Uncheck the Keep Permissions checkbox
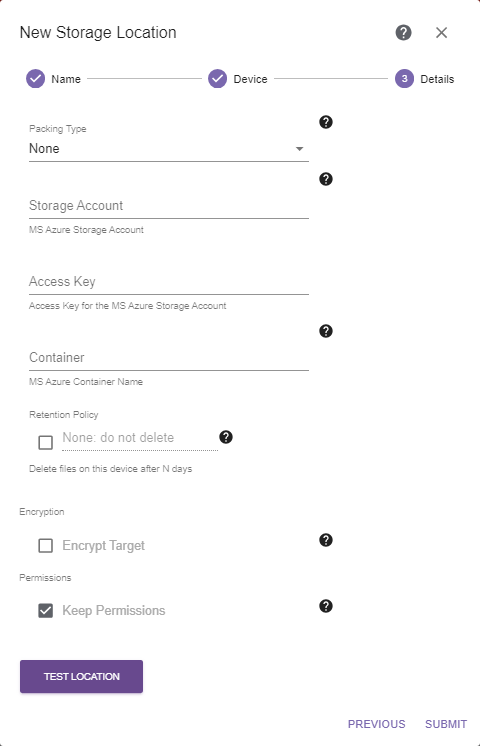This screenshot has height=746, width=480. coord(46,610)
